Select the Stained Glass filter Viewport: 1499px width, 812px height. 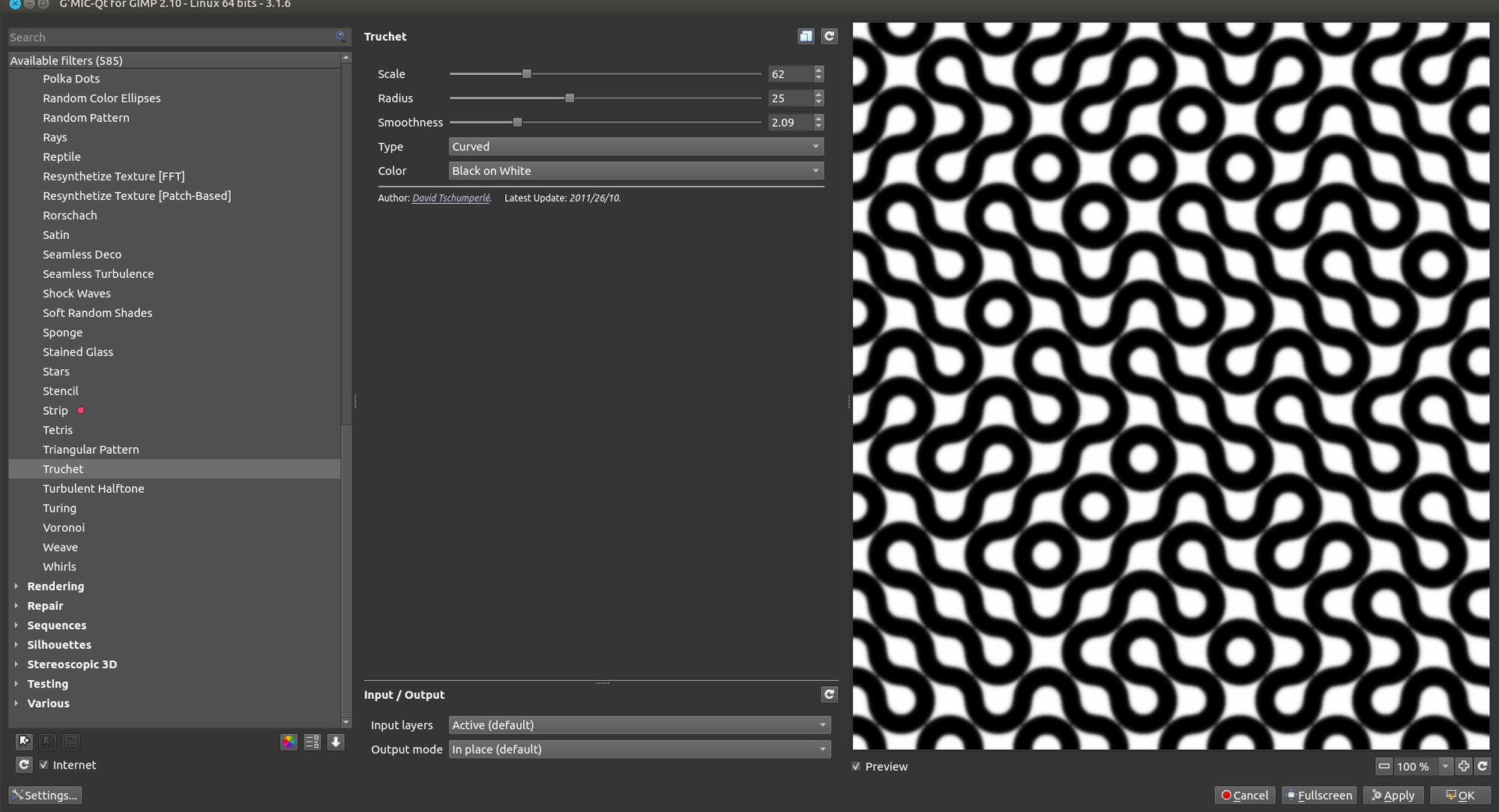coord(78,352)
